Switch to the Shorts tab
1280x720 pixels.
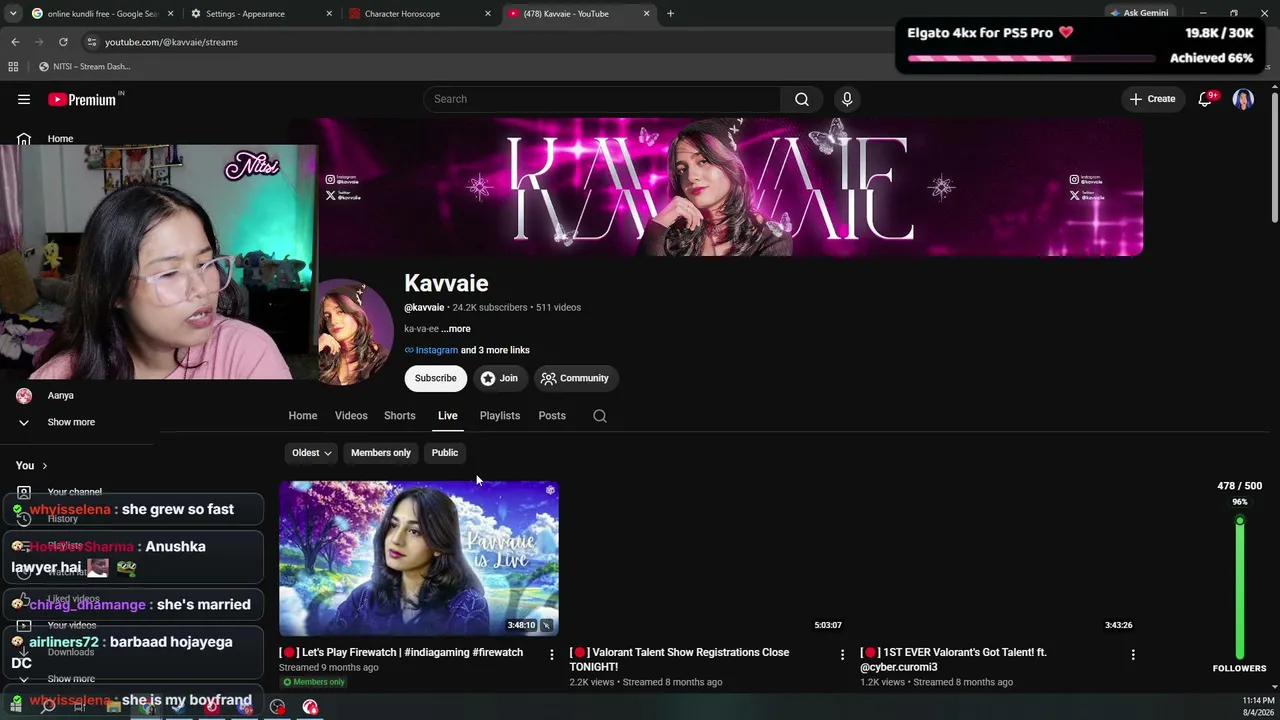click(400, 416)
